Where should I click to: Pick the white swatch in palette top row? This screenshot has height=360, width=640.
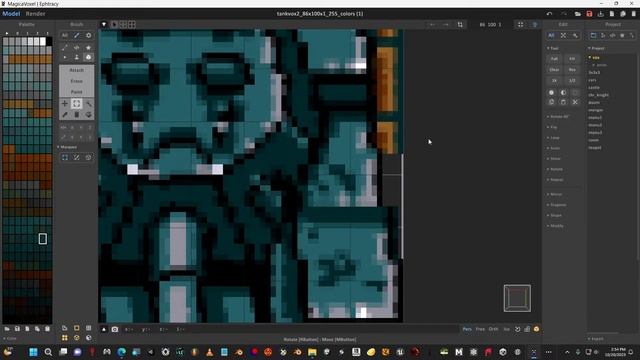coord(42,41)
